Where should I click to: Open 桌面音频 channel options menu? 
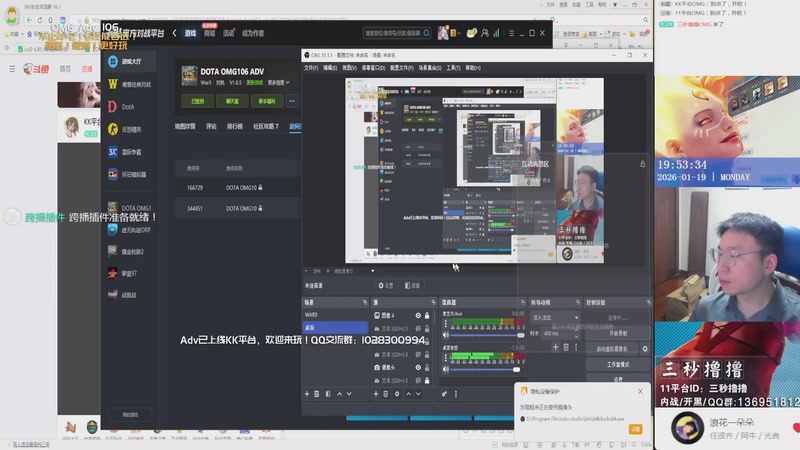point(445,358)
